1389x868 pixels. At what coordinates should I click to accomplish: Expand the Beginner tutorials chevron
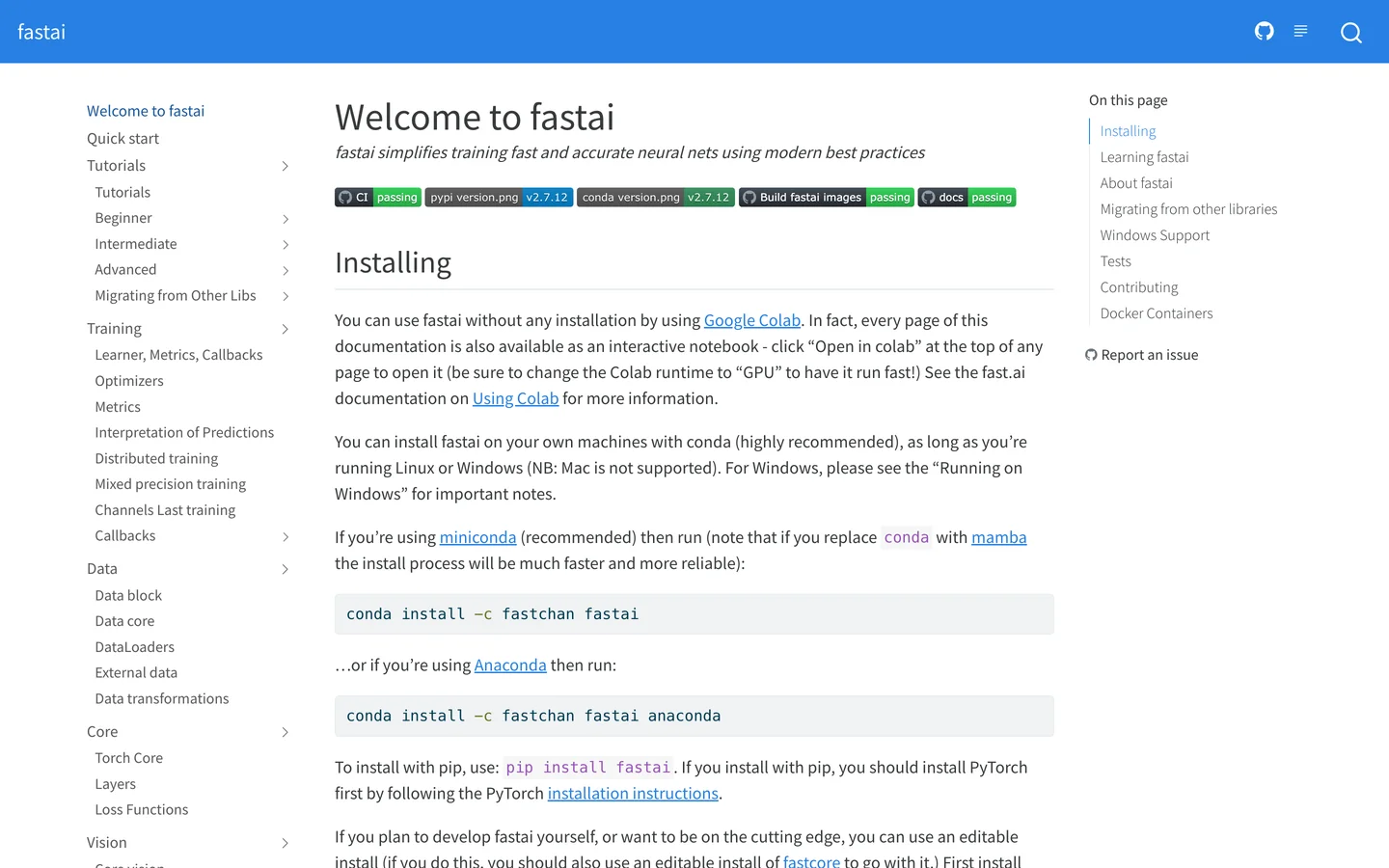click(286, 219)
